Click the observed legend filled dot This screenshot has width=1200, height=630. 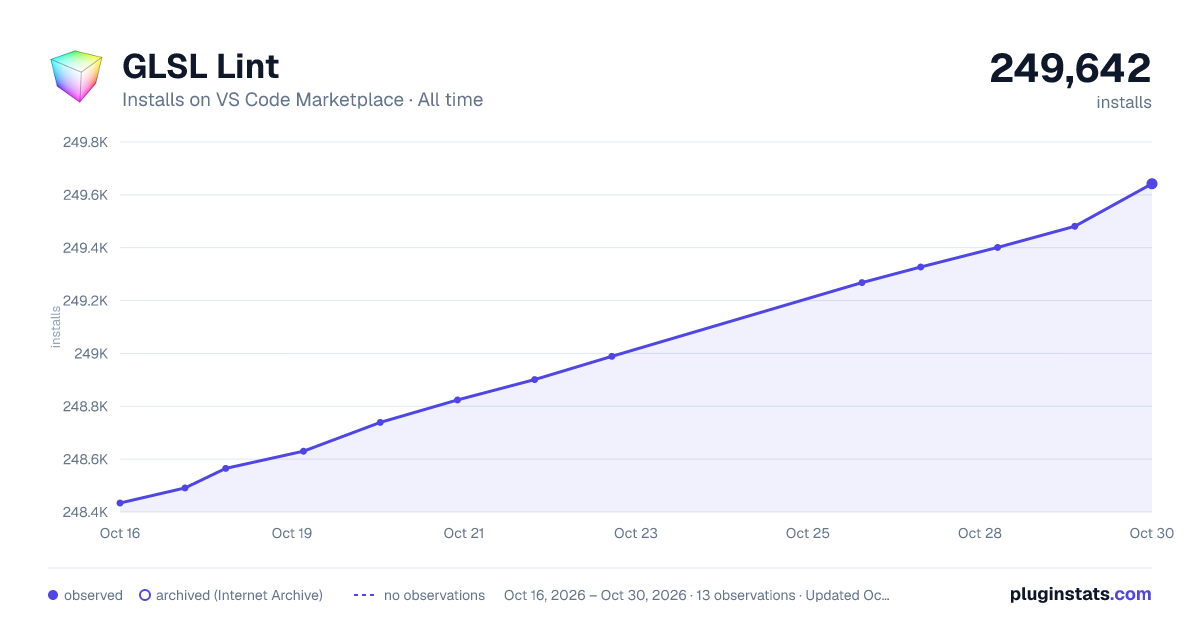pyautogui.click(x=53, y=595)
